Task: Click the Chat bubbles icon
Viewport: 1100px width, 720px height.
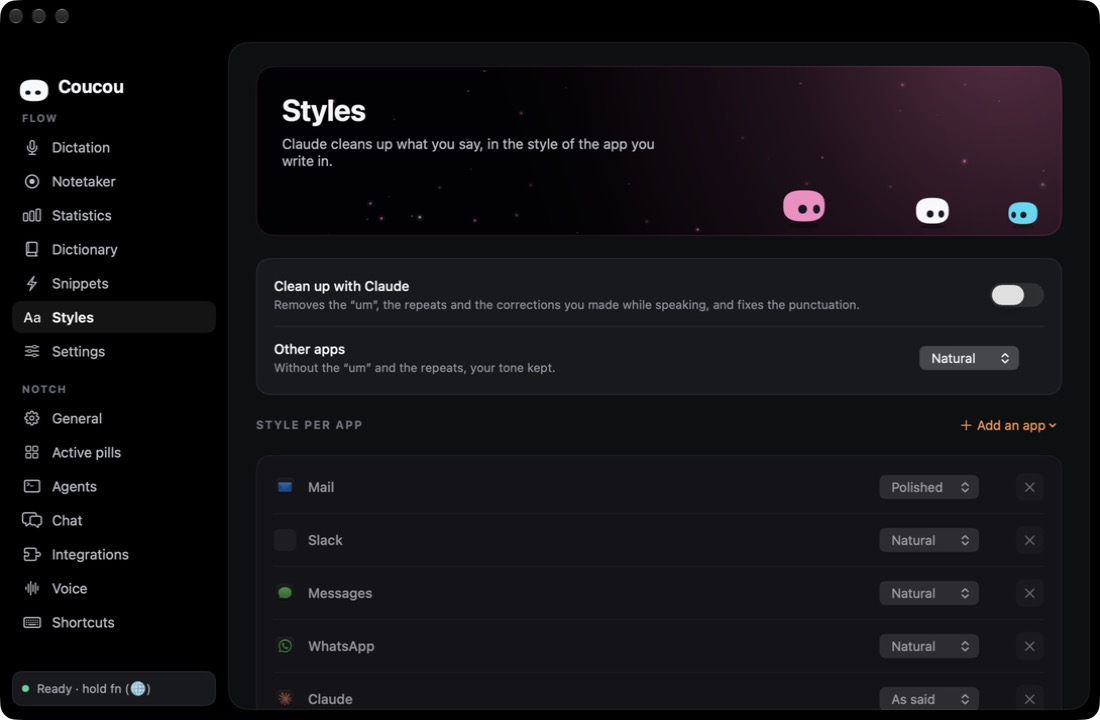Action: click(32, 520)
